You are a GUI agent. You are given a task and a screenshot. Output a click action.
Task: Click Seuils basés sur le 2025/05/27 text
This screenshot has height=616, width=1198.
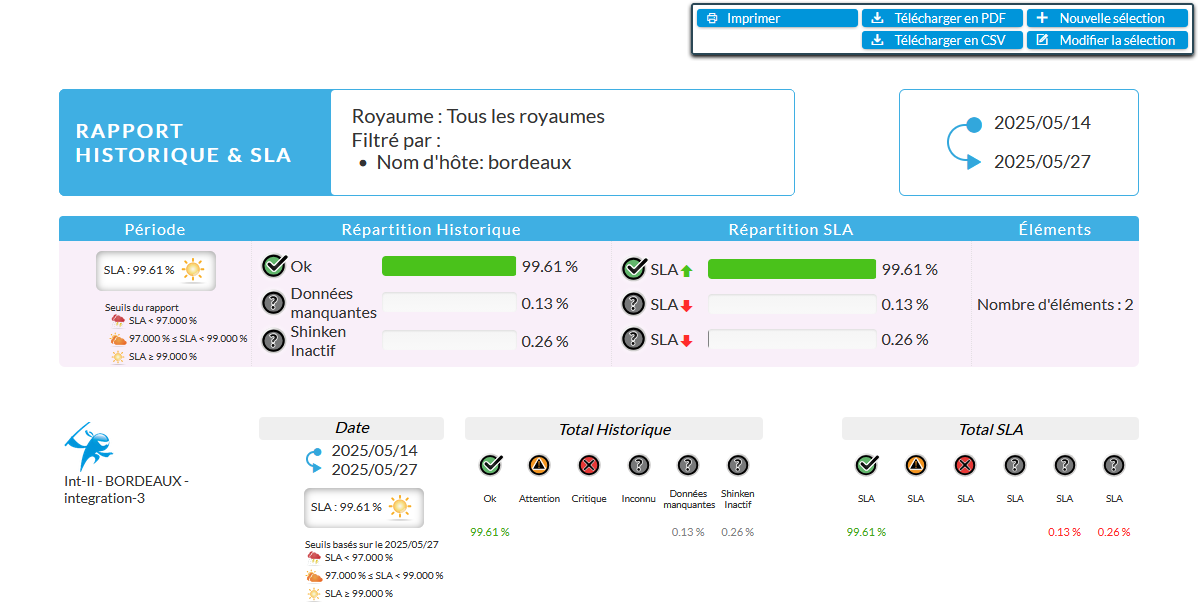(x=371, y=545)
